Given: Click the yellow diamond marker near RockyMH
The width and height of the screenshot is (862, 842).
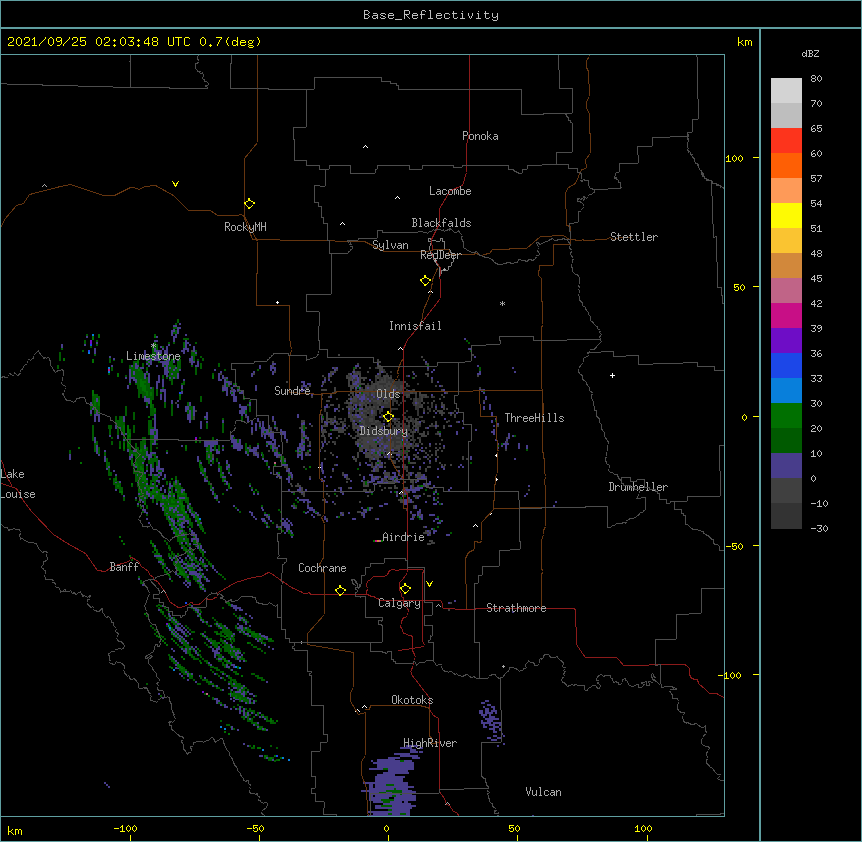Looking at the screenshot, I should coord(249,204).
